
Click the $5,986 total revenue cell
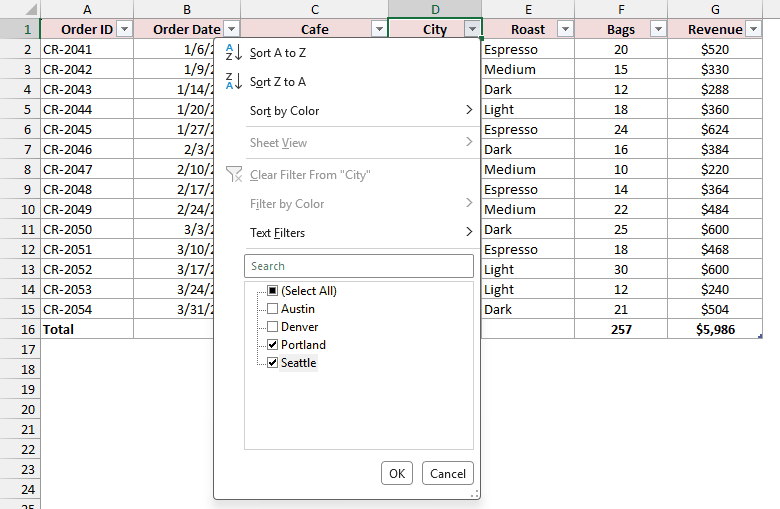(x=715, y=329)
